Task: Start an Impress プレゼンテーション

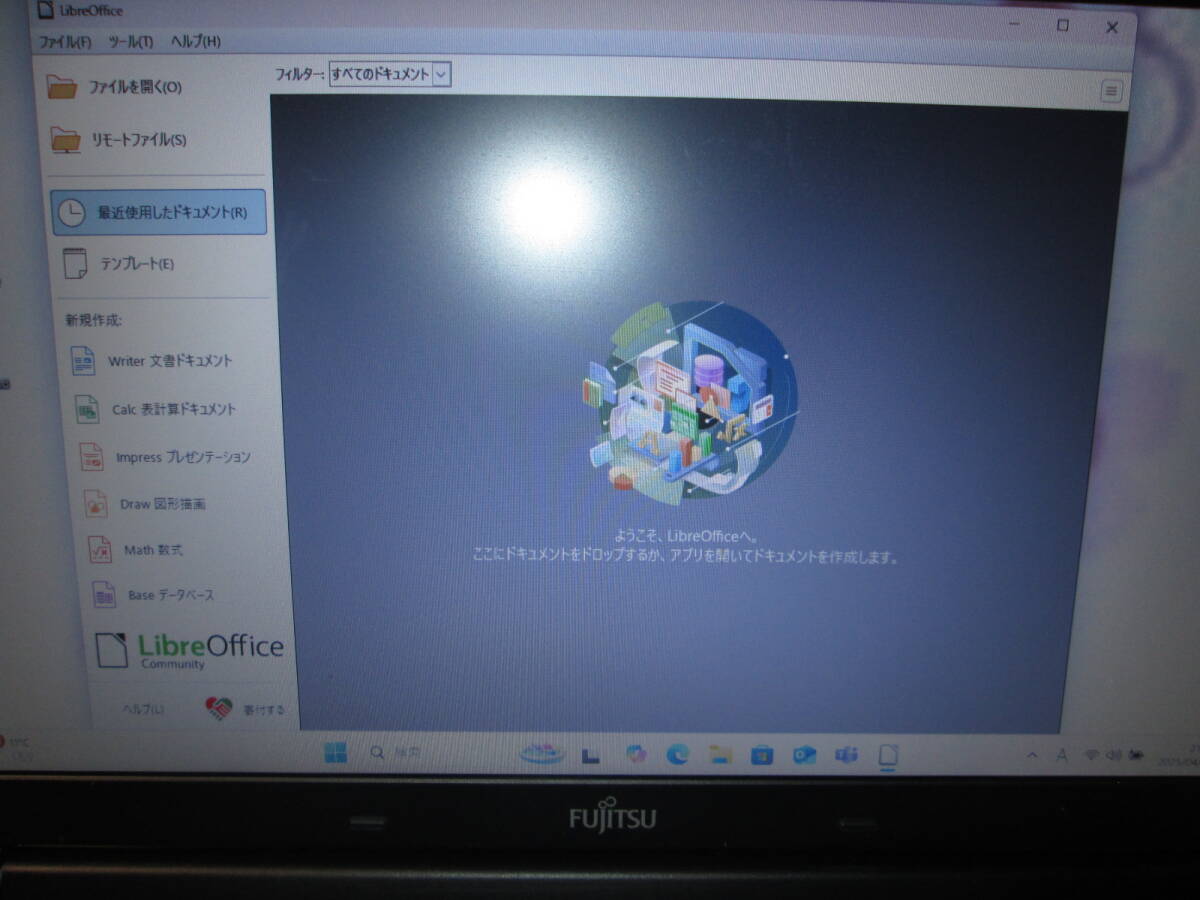Action: coord(165,457)
